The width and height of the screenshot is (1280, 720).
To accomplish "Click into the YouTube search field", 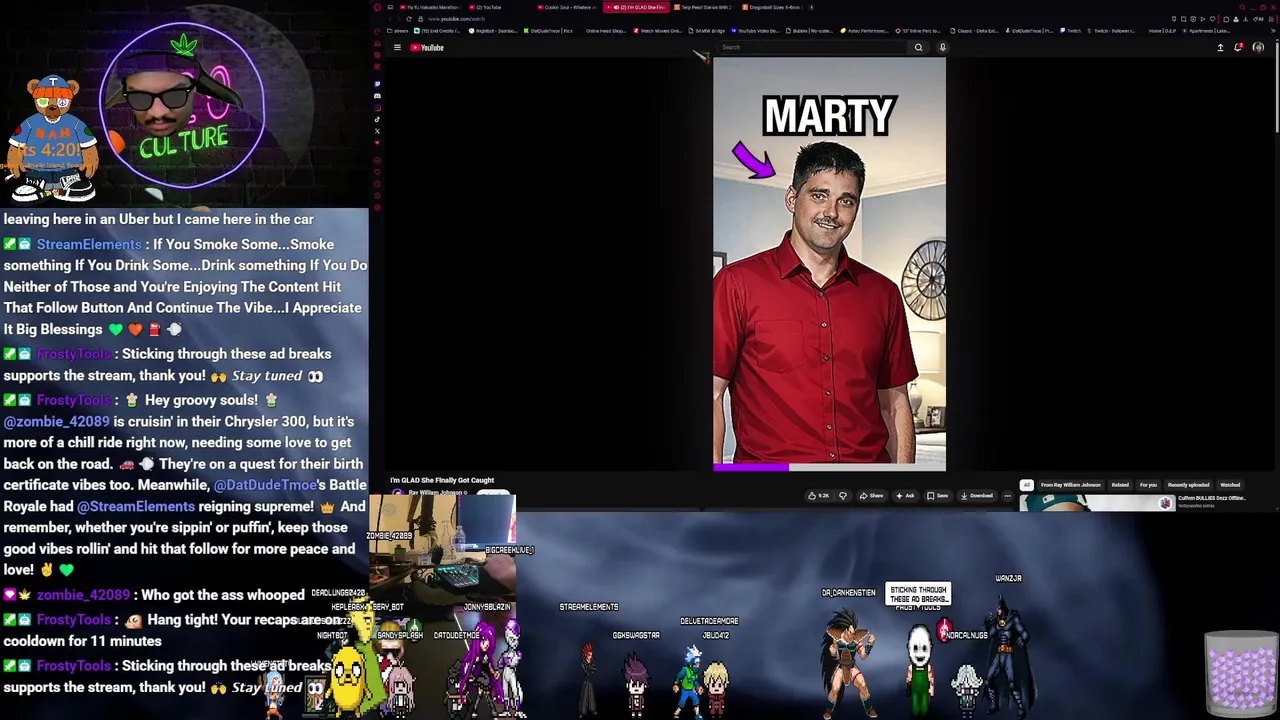I will [x=810, y=47].
